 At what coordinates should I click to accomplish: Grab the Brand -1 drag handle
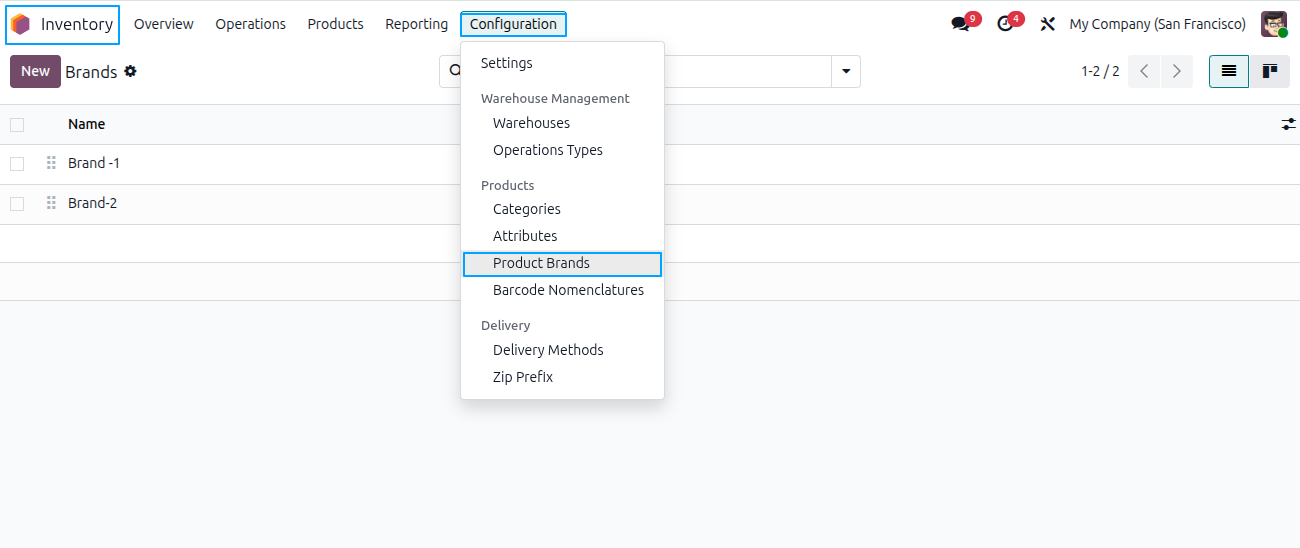click(51, 163)
